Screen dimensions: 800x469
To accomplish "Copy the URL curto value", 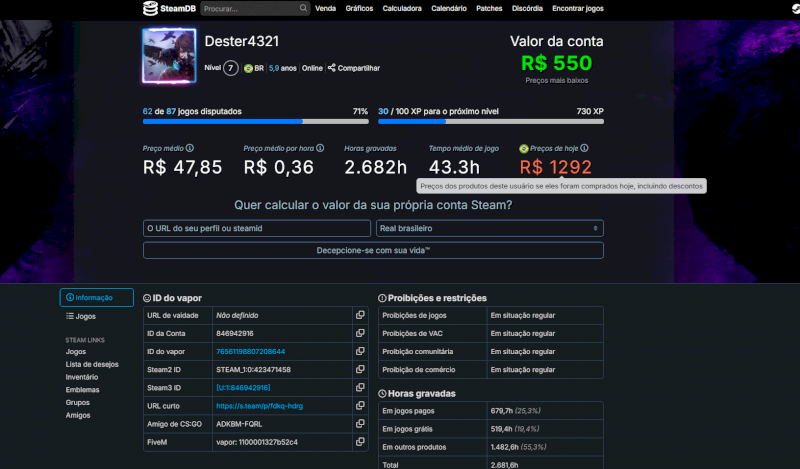I will tap(360, 406).
